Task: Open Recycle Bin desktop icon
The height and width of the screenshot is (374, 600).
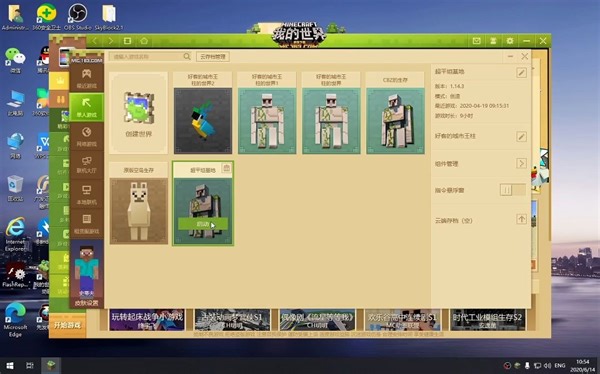Action: 15,189
